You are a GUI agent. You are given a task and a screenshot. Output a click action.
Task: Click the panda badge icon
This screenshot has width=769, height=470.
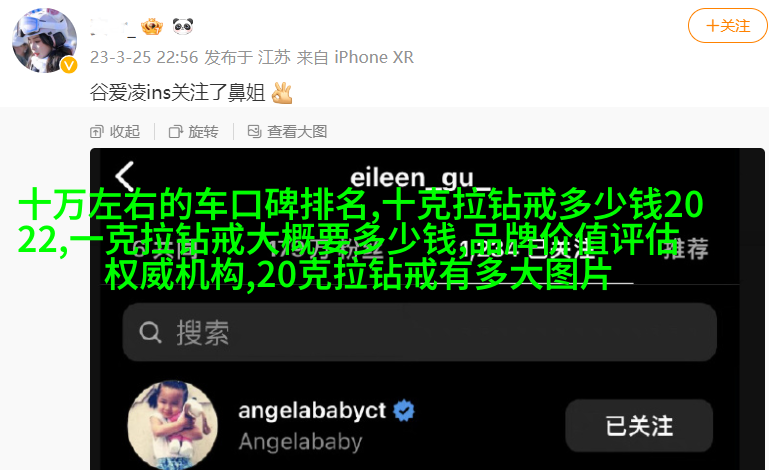pyautogui.click(x=183, y=26)
